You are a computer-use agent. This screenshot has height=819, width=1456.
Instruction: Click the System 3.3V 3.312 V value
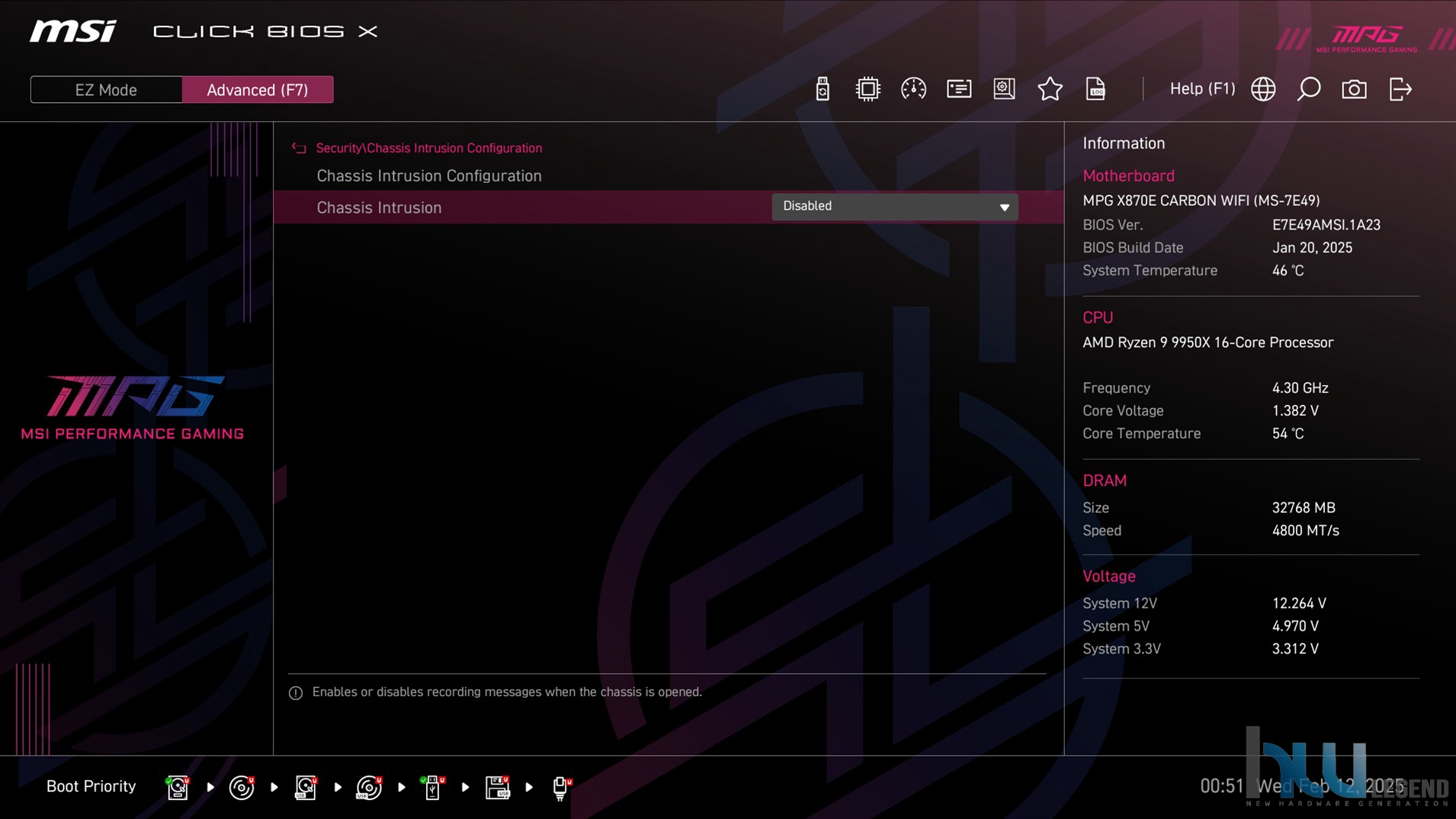click(x=1295, y=649)
